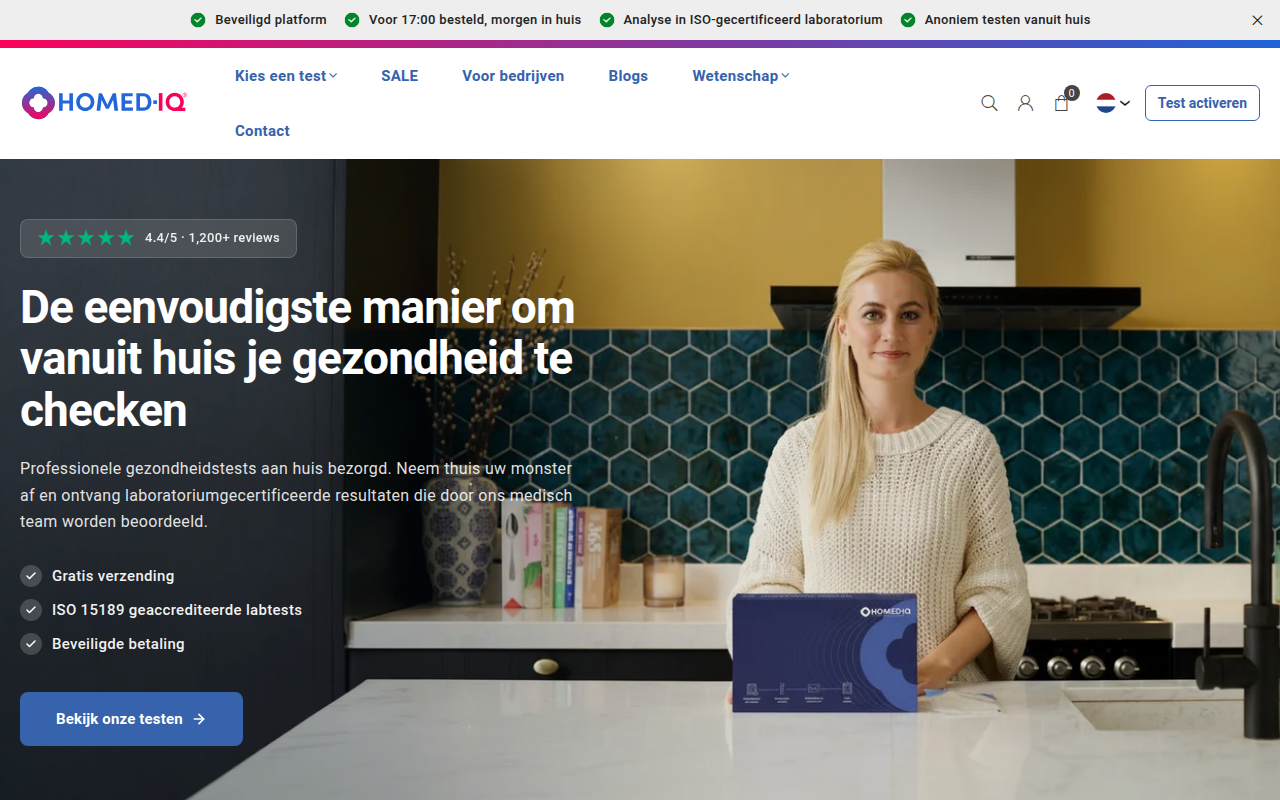The image size is (1280, 800).
Task: Click 'Anoniem testen vanuit huis' text
Action: [x=1008, y=20]
